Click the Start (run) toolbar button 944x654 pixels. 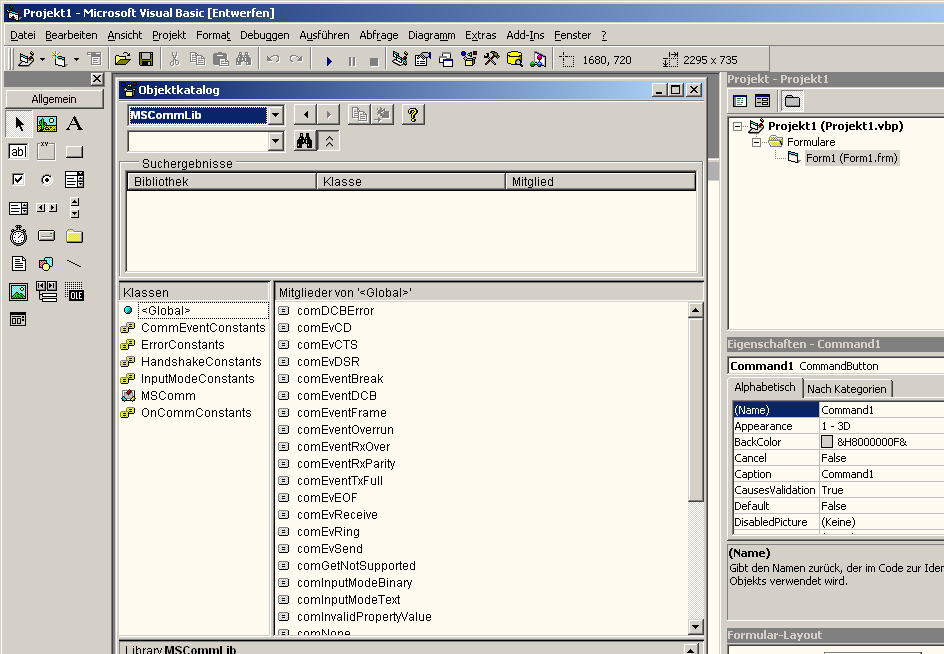pos(329,60)
